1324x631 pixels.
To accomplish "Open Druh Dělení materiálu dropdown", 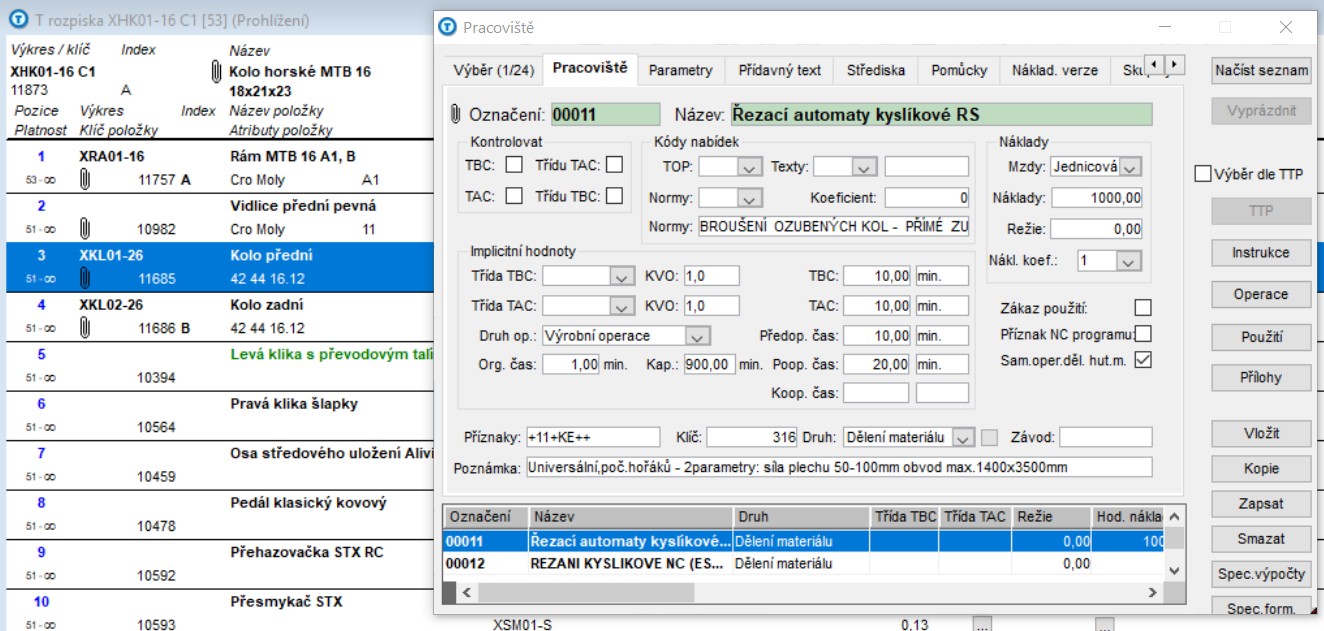I will coord(963,437).
